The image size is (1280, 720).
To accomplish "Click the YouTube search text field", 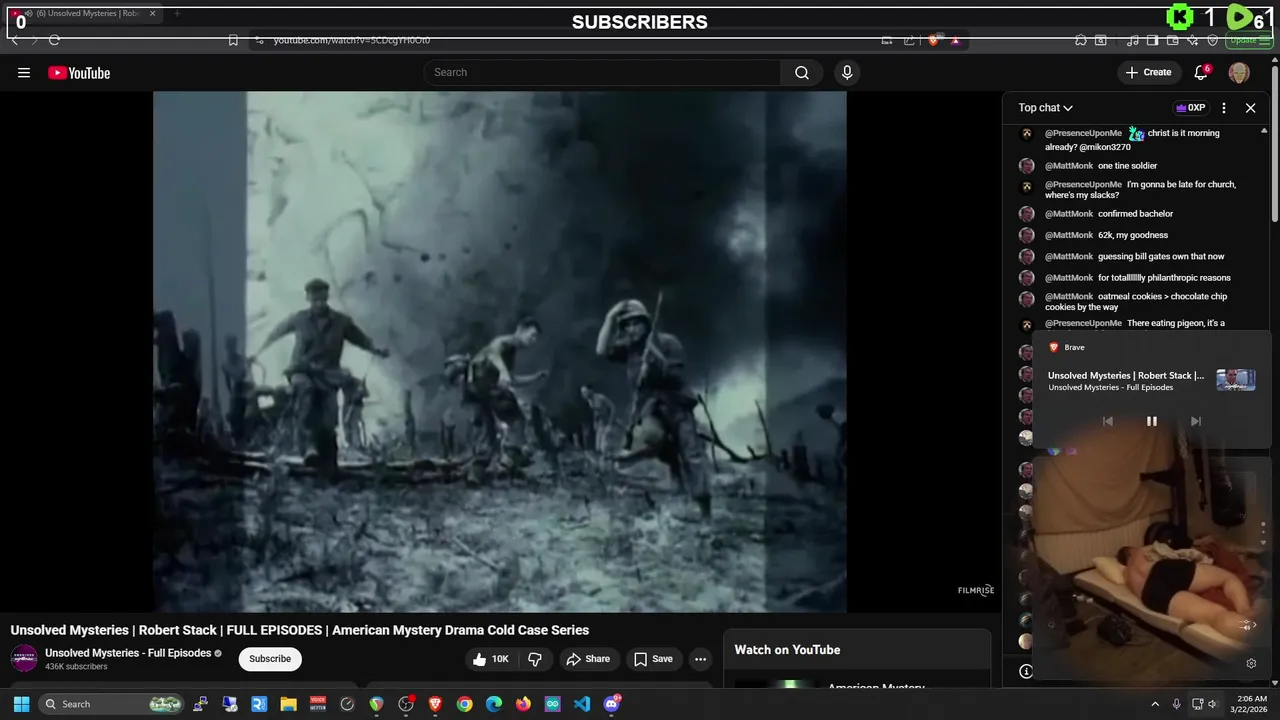I will [x=603, y=72].
